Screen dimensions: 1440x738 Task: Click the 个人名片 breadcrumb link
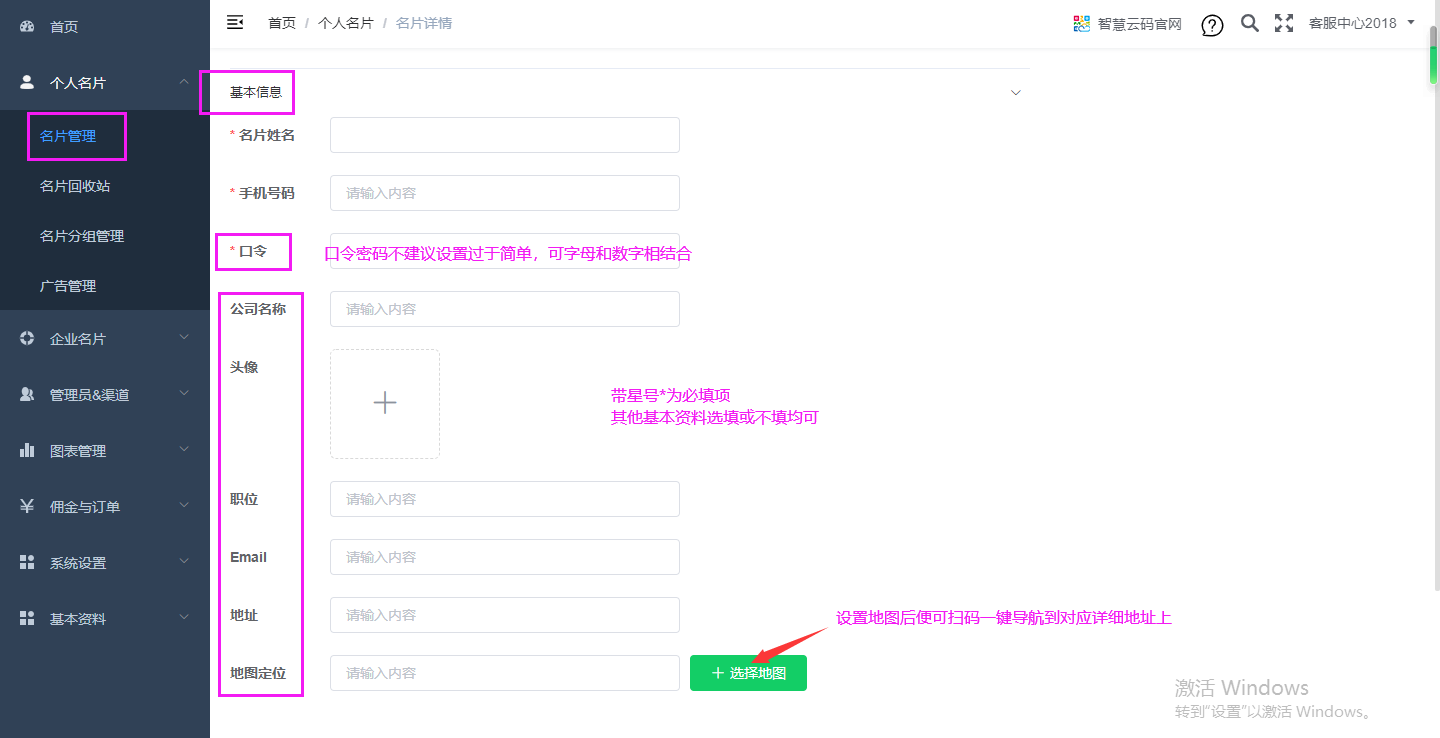click(x=345, y=23)
